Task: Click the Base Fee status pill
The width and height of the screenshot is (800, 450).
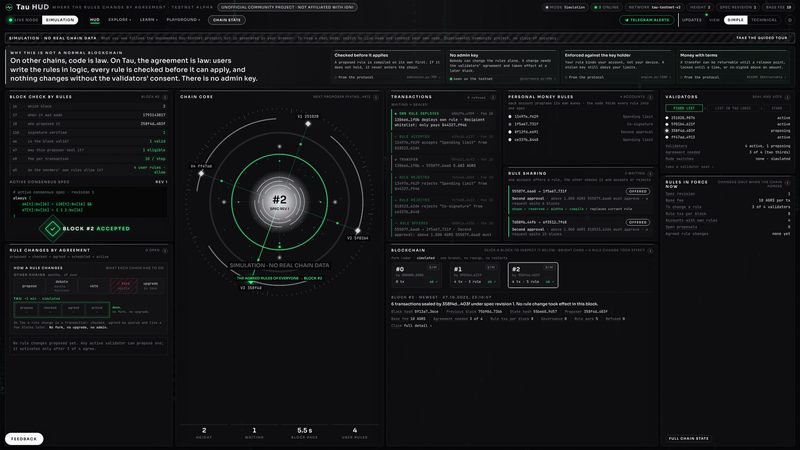Action: click(x=779, y=7)
